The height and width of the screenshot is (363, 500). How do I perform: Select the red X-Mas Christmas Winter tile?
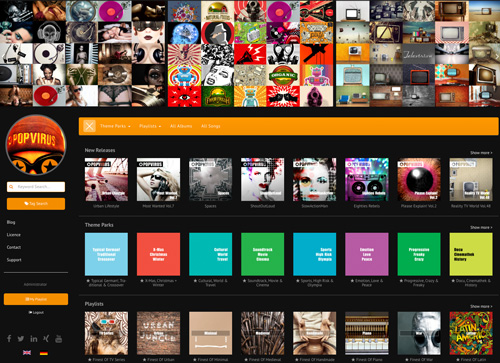(x=158, y=254)
